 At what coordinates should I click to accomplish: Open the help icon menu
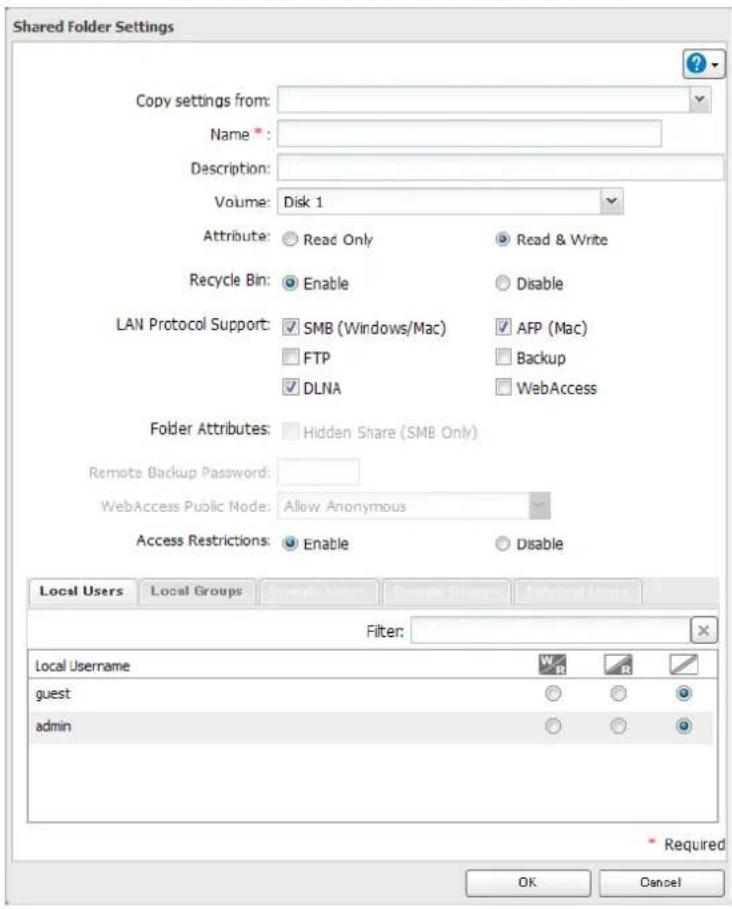[704, 64]
